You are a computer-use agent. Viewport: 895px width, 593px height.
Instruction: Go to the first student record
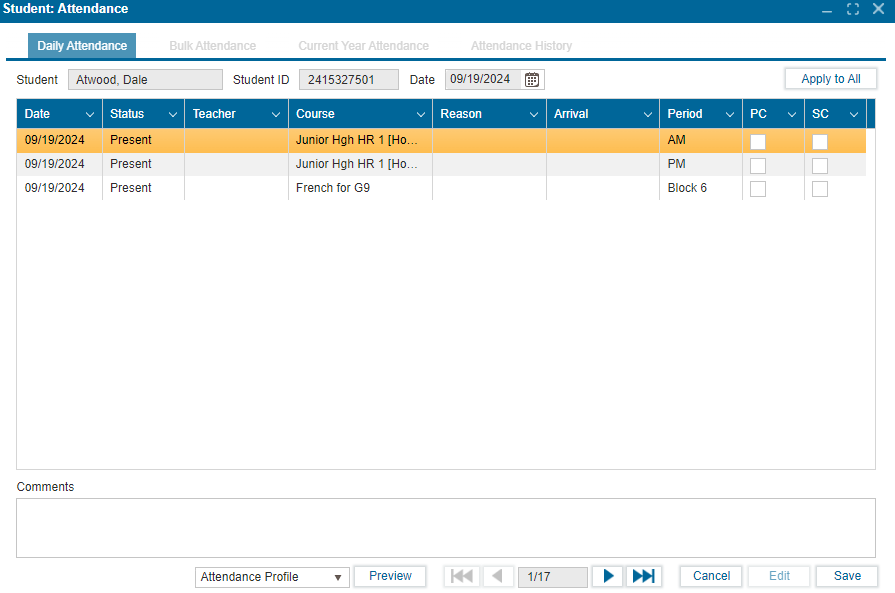pos(461,576)
